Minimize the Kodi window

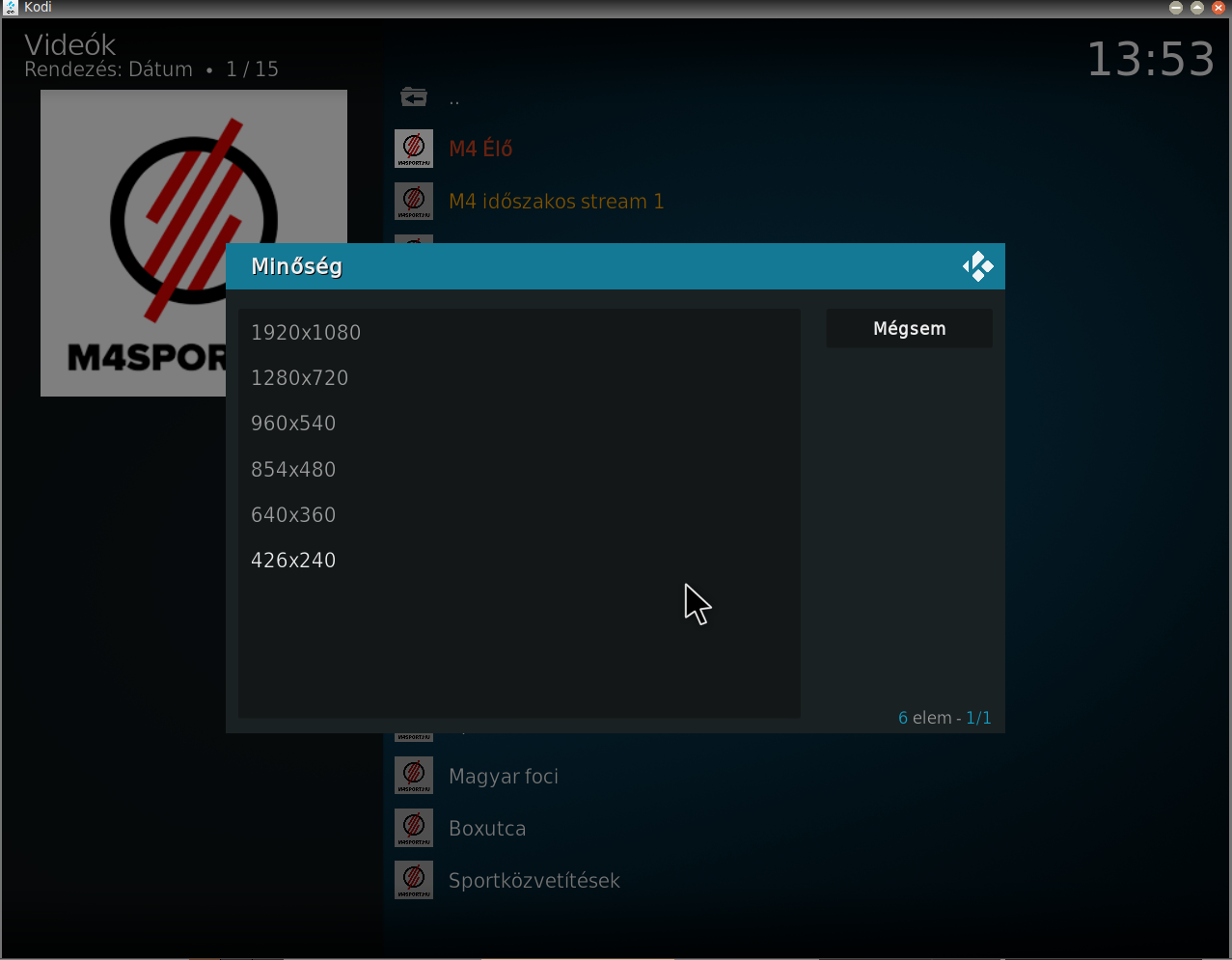[1175, 8]
